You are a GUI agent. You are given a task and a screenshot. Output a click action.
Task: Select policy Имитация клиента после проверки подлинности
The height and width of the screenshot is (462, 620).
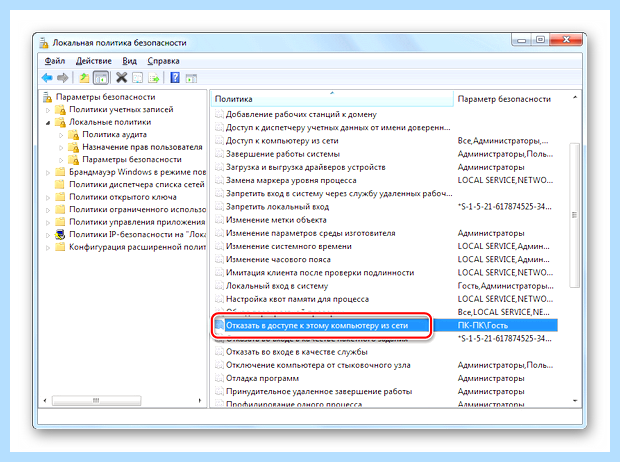click(x=320, y=273)
